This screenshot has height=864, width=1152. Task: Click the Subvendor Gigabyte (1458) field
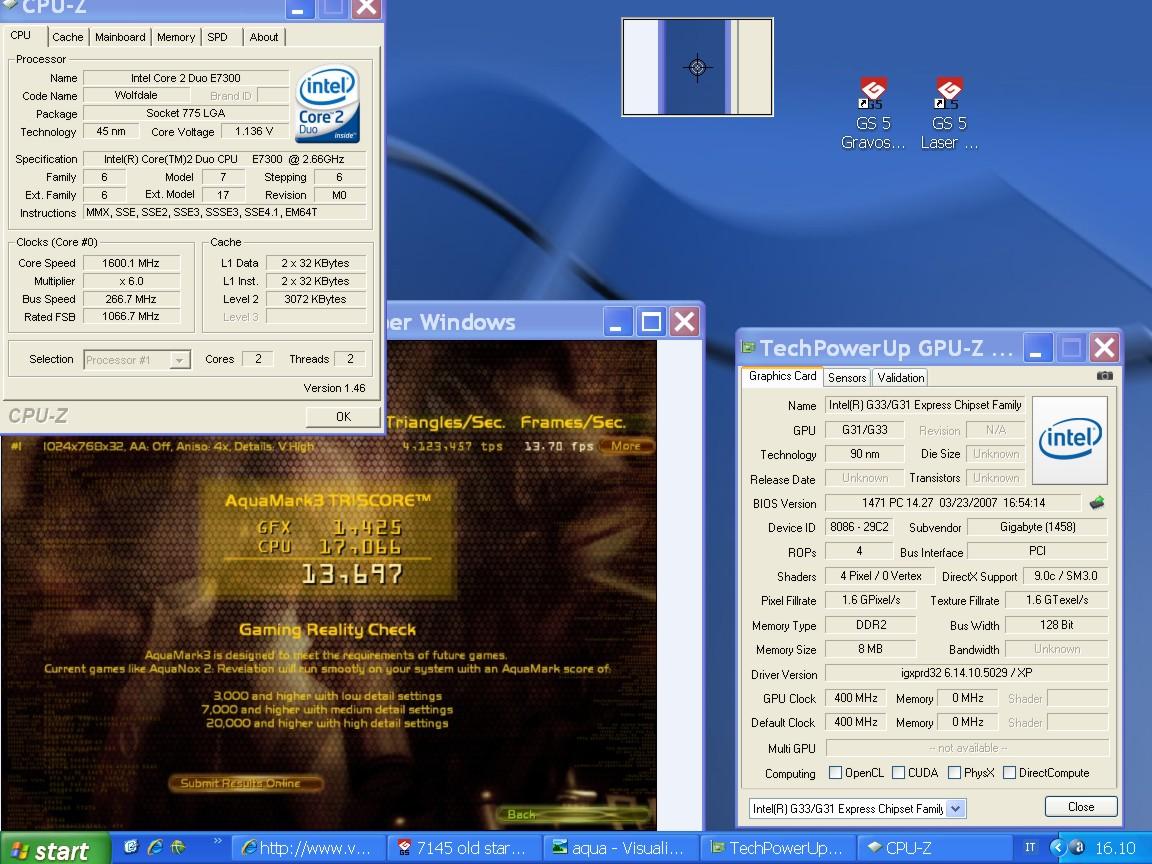(1037, 528)
